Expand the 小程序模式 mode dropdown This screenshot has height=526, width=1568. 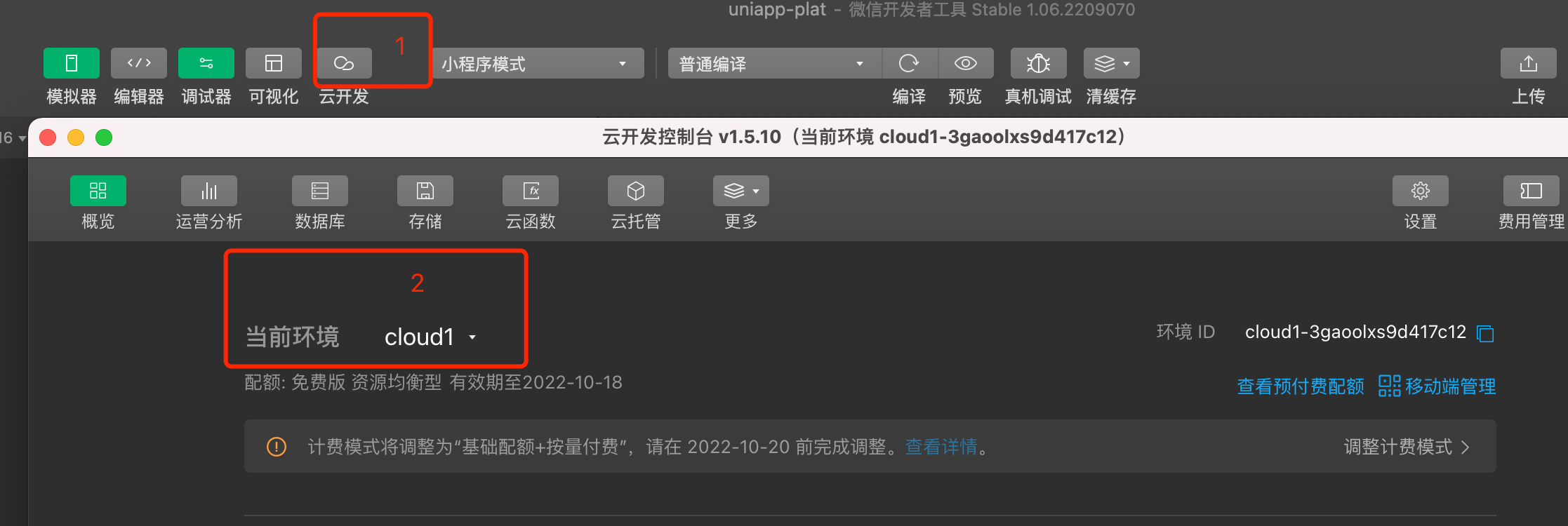tap(538, 63)
